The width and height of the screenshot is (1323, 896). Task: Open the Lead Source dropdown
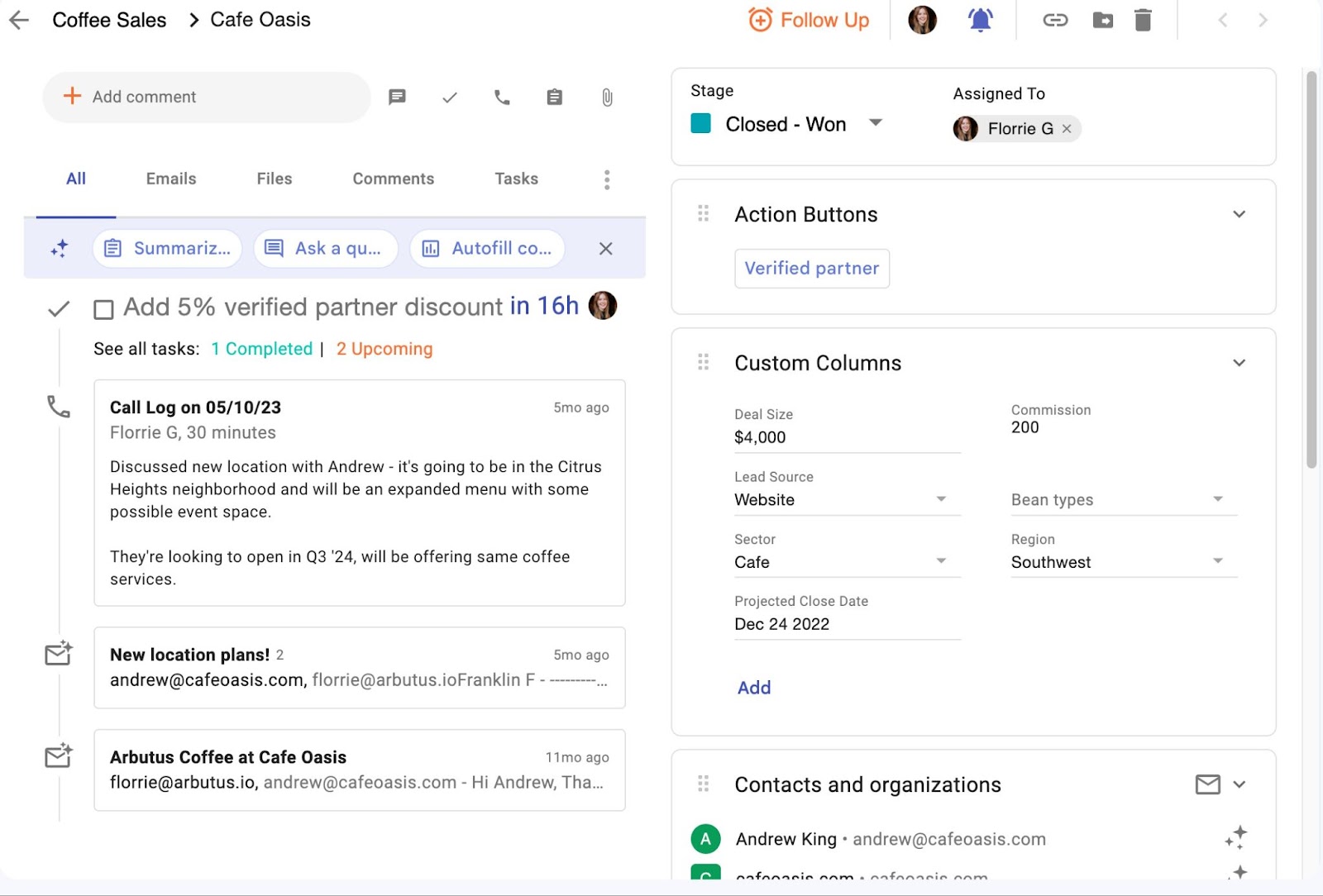coord(848,499)
